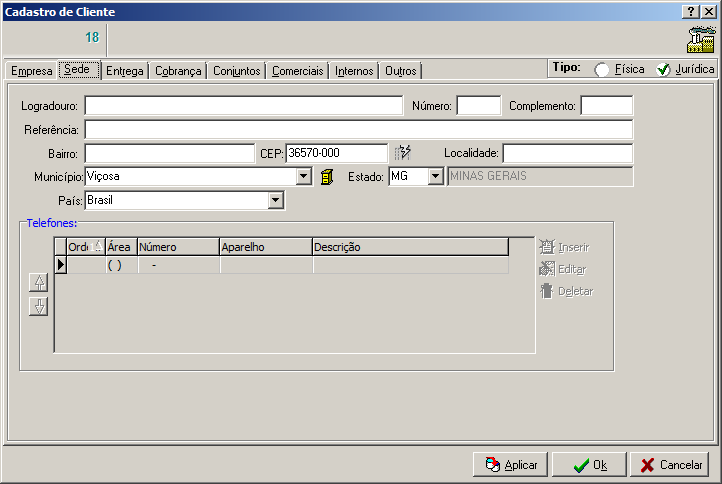Open the Município dropdown
The height and width of the screenshot is (484, 722).
(x=304, y=177)
